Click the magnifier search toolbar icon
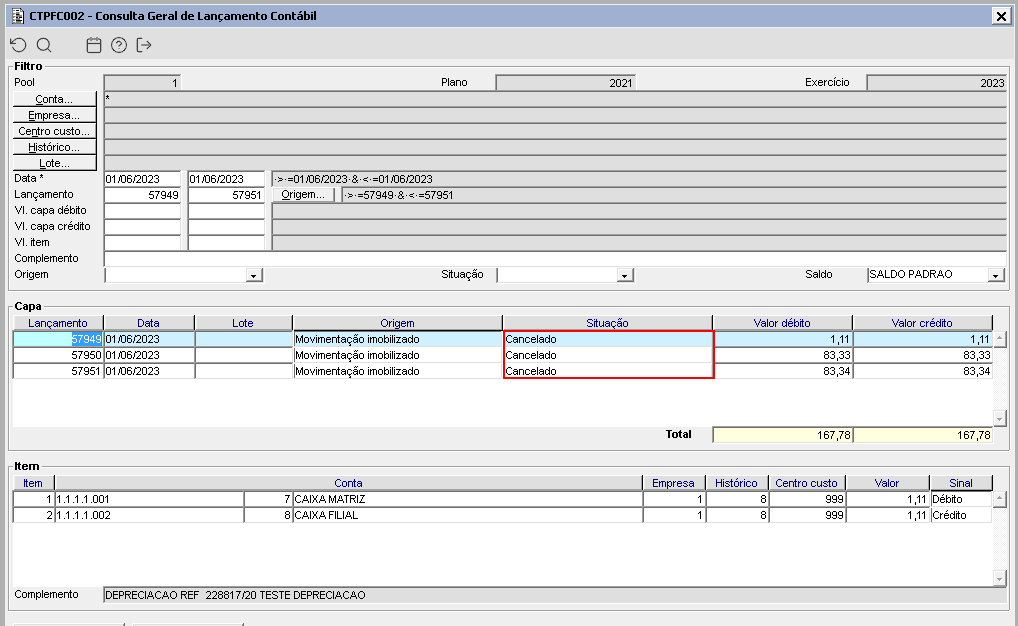Image resolution: width=1018 pixels, height=626 pixels. [x=44, y=45]
